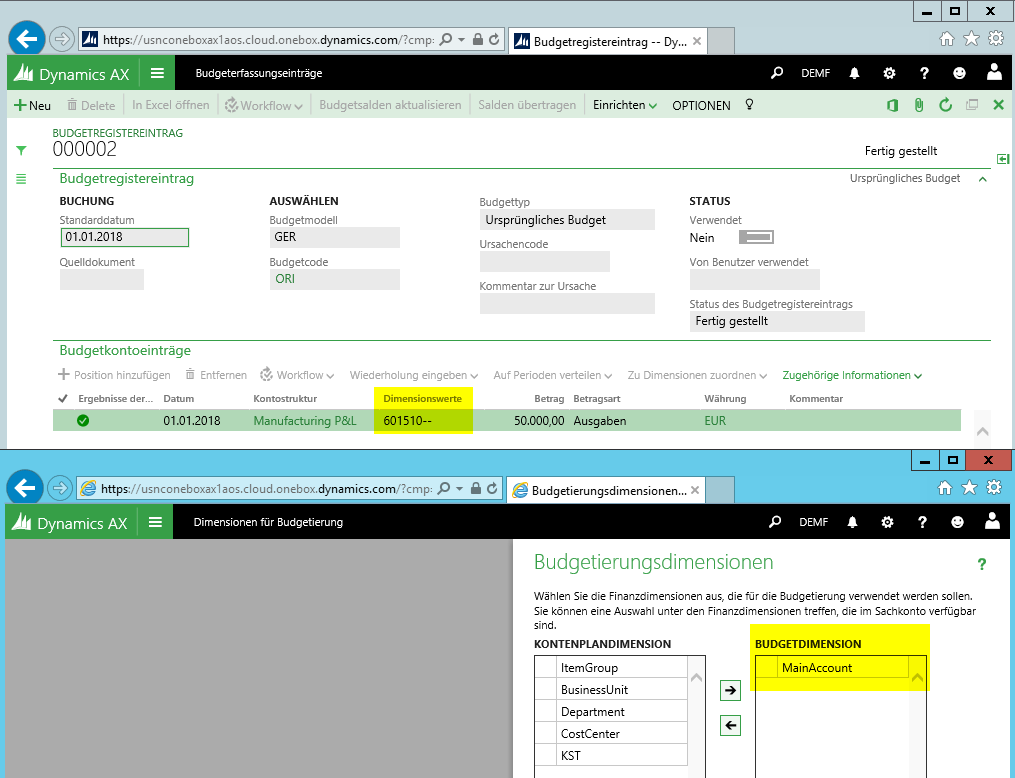Open the Manufacturing P&L account structure link
The image size is (1015, 778).
(304, 421)
